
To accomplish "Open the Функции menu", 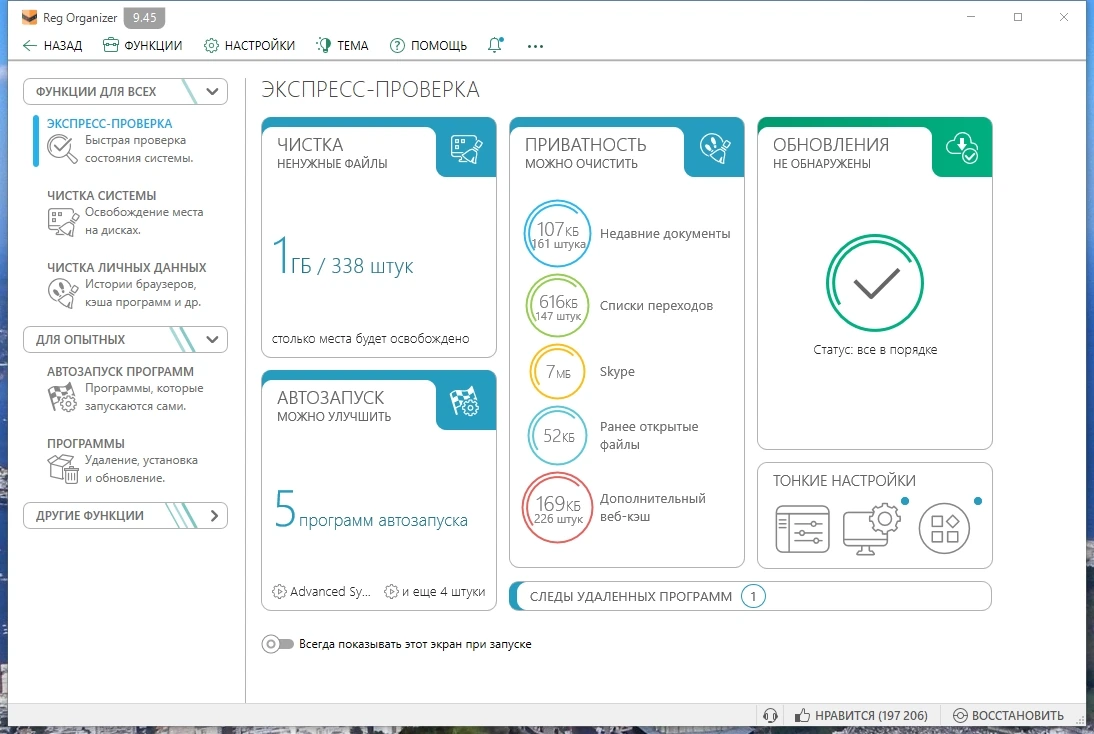I will pos(142,45).
